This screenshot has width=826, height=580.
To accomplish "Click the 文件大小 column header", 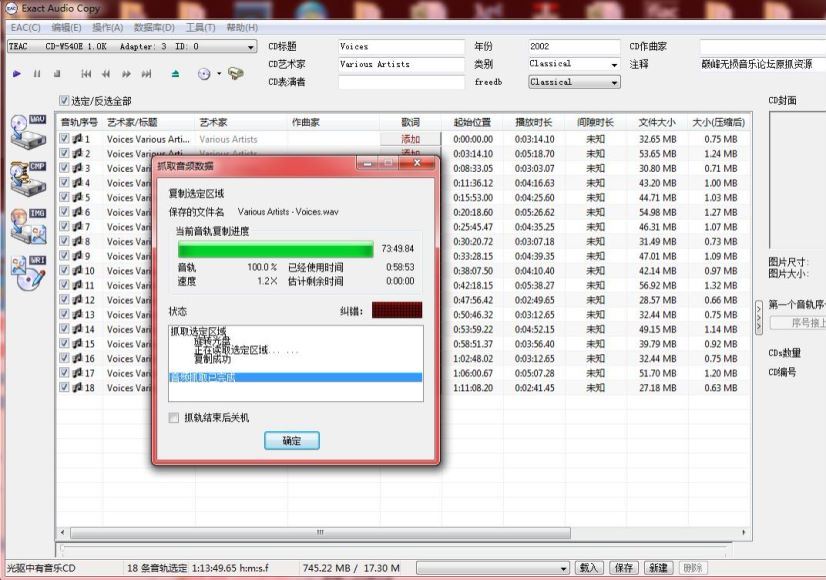I will (x=657, y=122).
